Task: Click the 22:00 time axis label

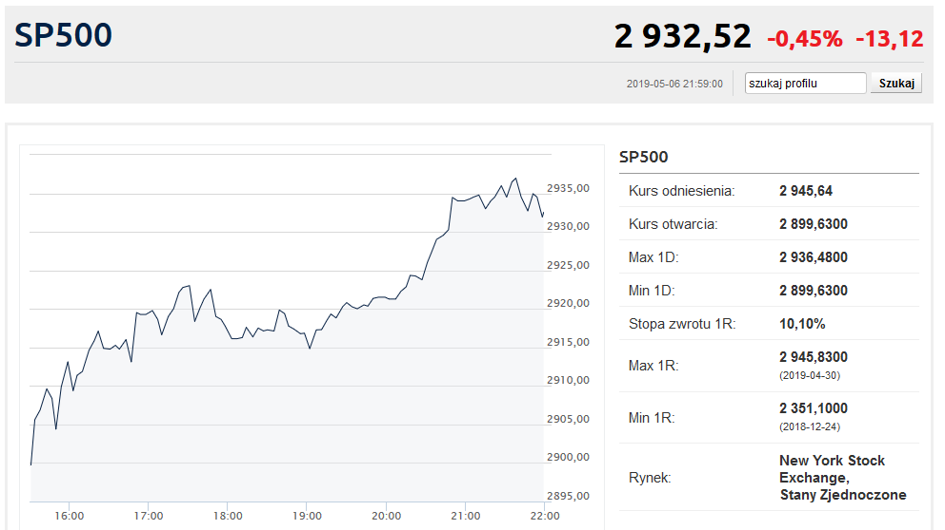Action: [545, 516]
